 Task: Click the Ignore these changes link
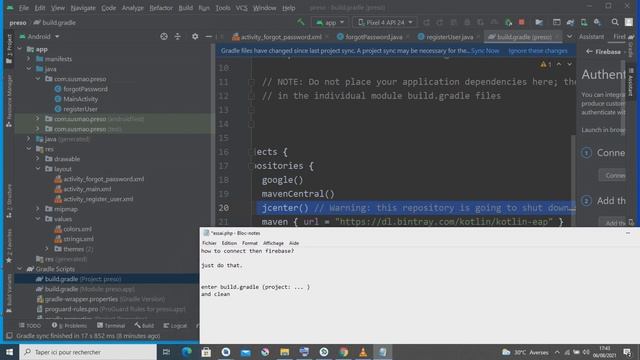coord(538,51)
